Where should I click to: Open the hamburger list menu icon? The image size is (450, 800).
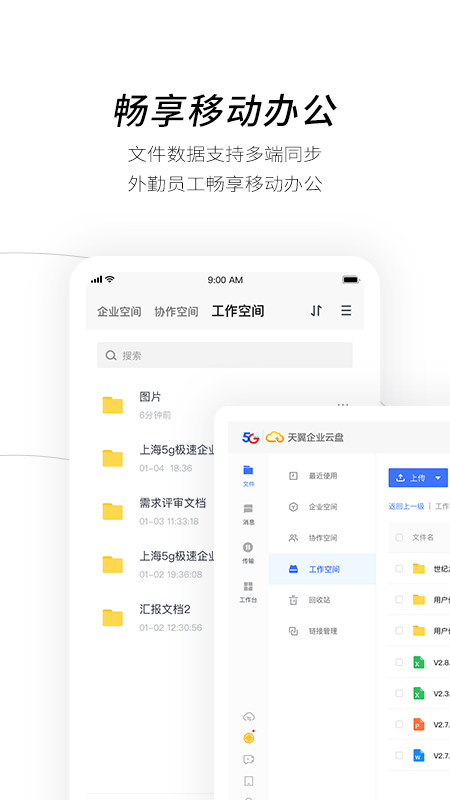tap(346, 310)
